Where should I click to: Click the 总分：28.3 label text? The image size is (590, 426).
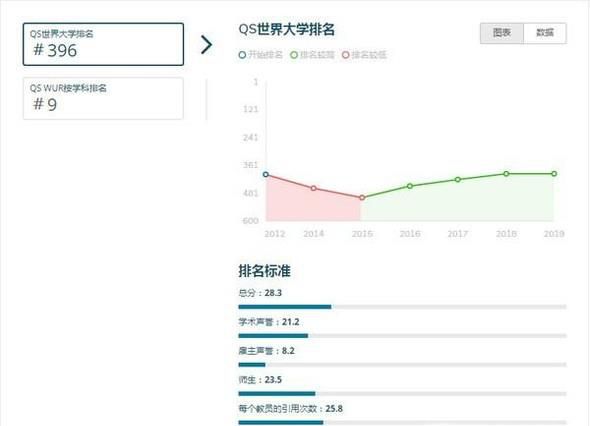pyautogui.click(x=260, y=293)
